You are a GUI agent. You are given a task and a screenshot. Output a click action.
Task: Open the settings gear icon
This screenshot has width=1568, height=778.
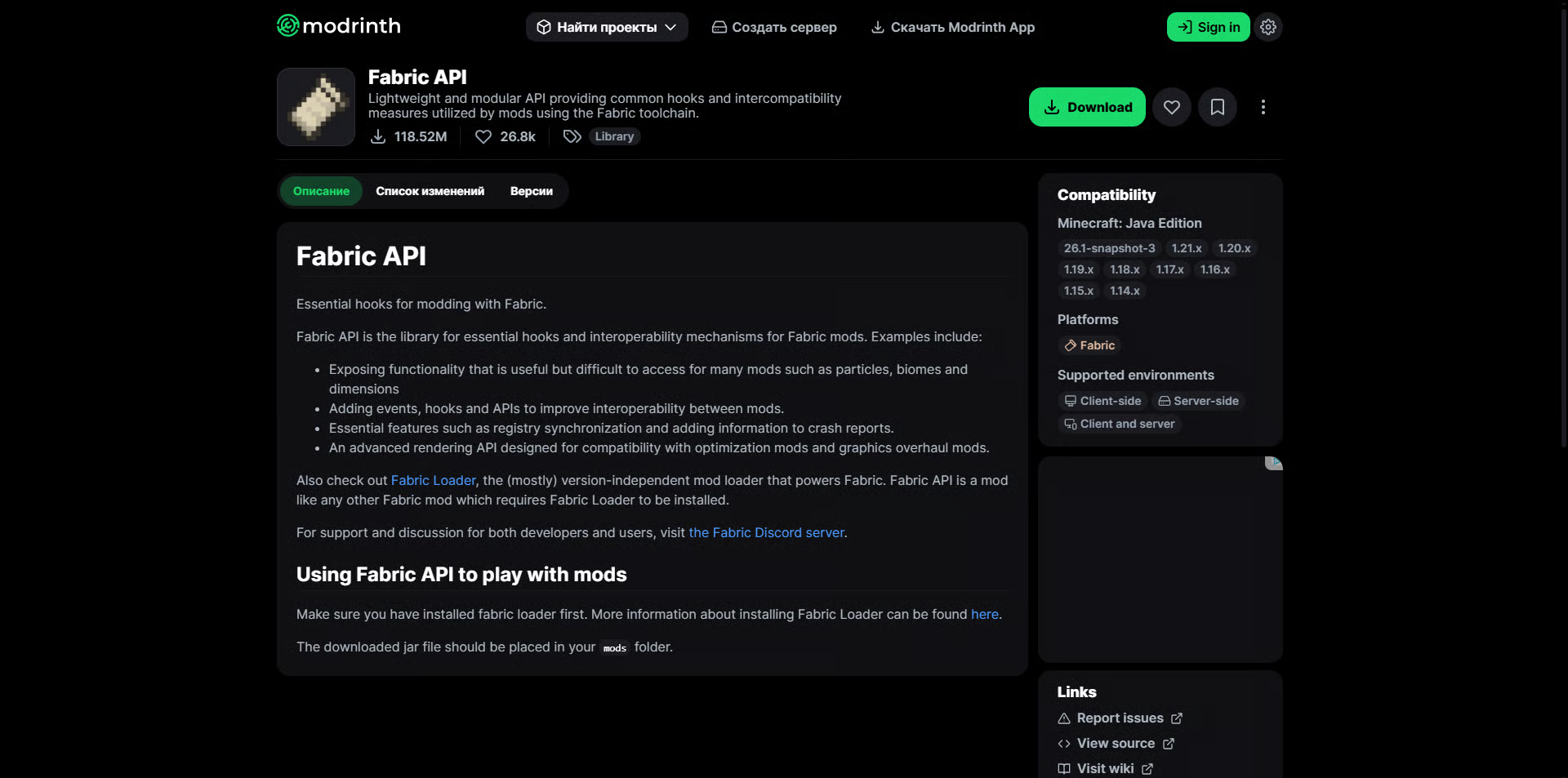1267,27
